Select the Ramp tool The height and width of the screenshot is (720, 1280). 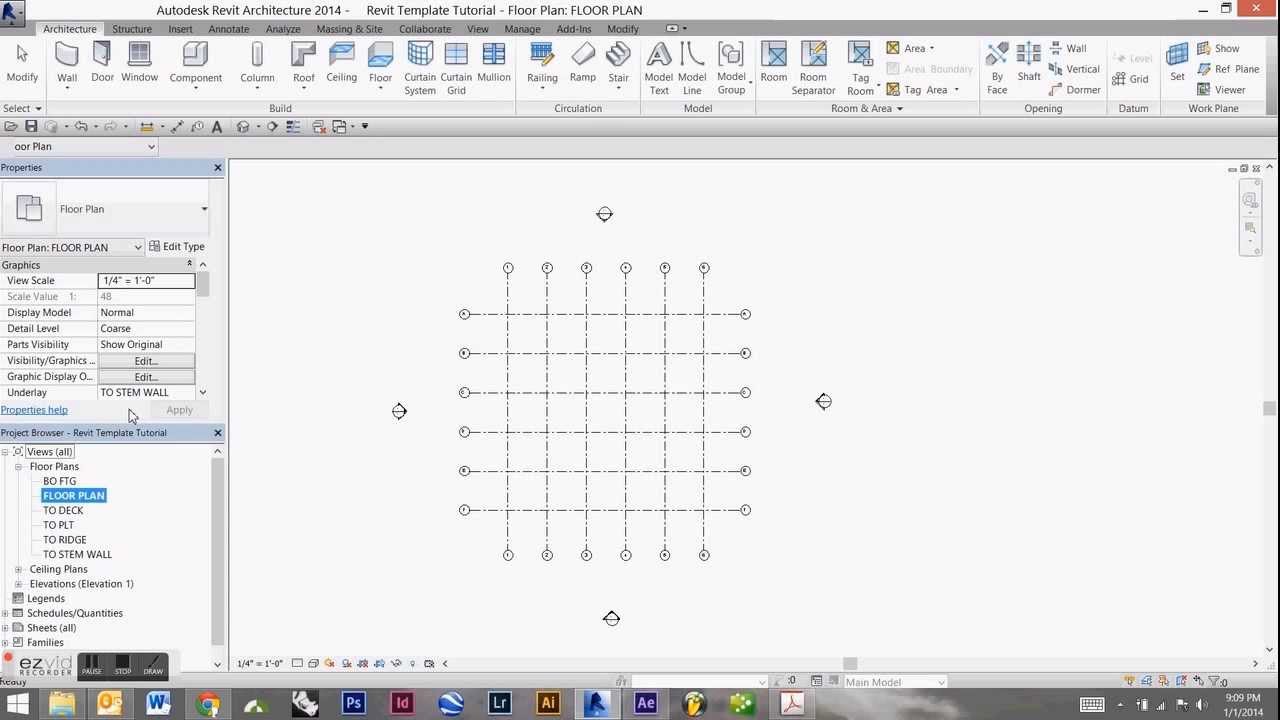582,63
